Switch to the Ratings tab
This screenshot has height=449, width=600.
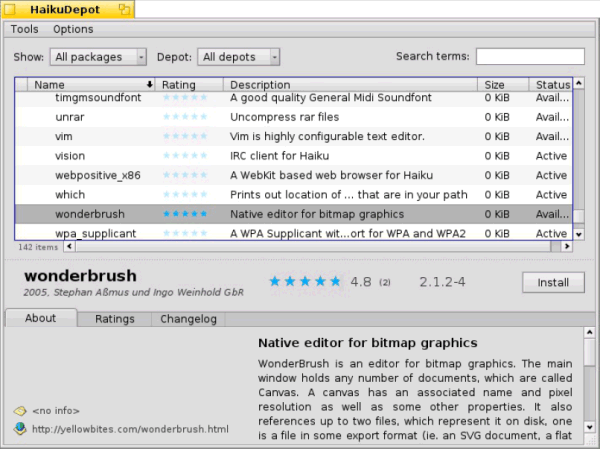coord(115,319)
